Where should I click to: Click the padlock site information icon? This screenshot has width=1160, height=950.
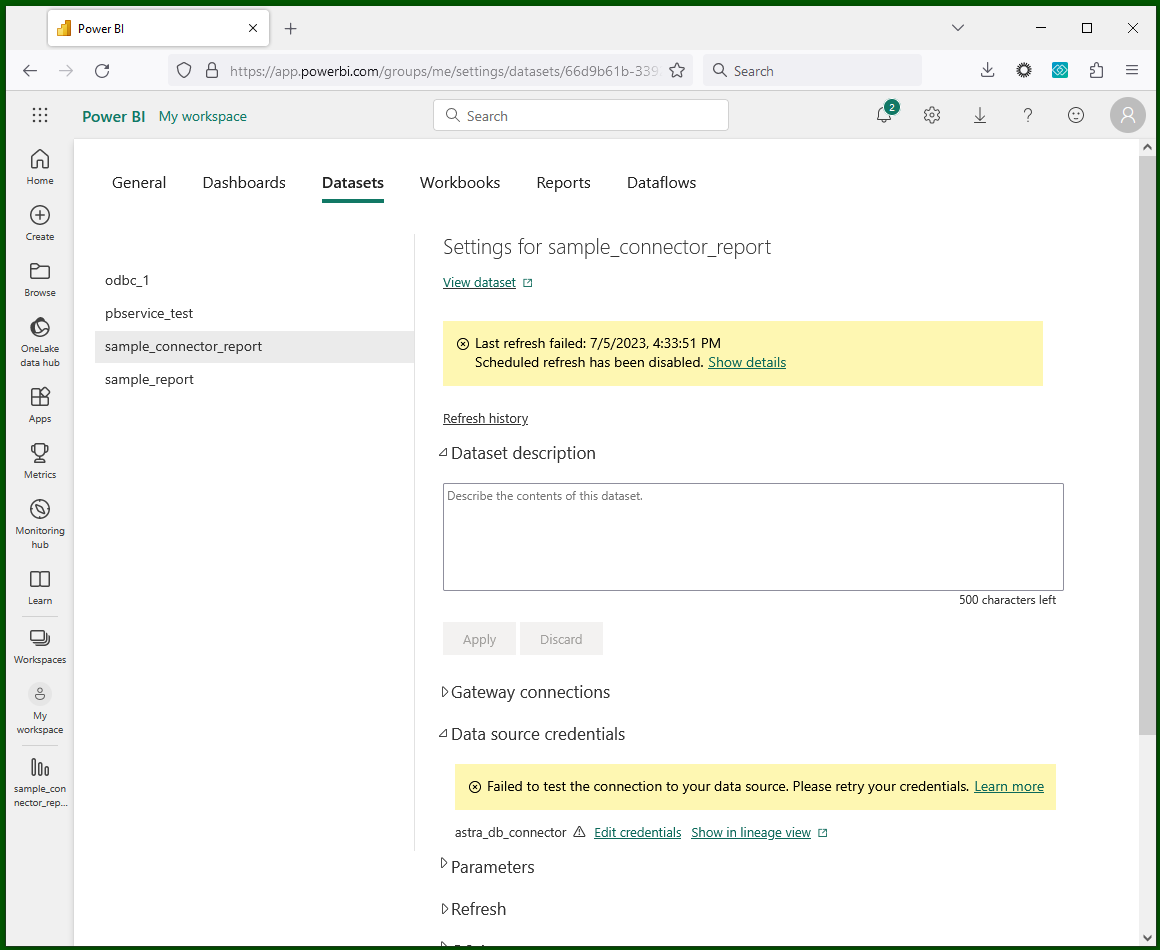(212, 71)
